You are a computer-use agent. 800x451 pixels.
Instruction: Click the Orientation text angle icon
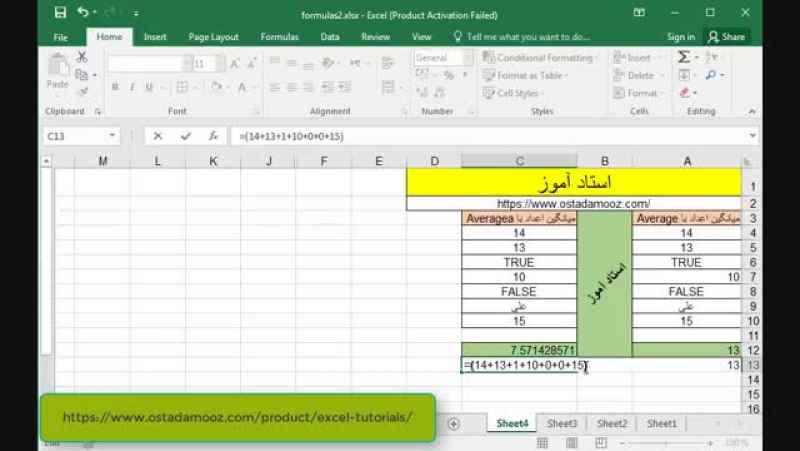click(x=328, y=63)
